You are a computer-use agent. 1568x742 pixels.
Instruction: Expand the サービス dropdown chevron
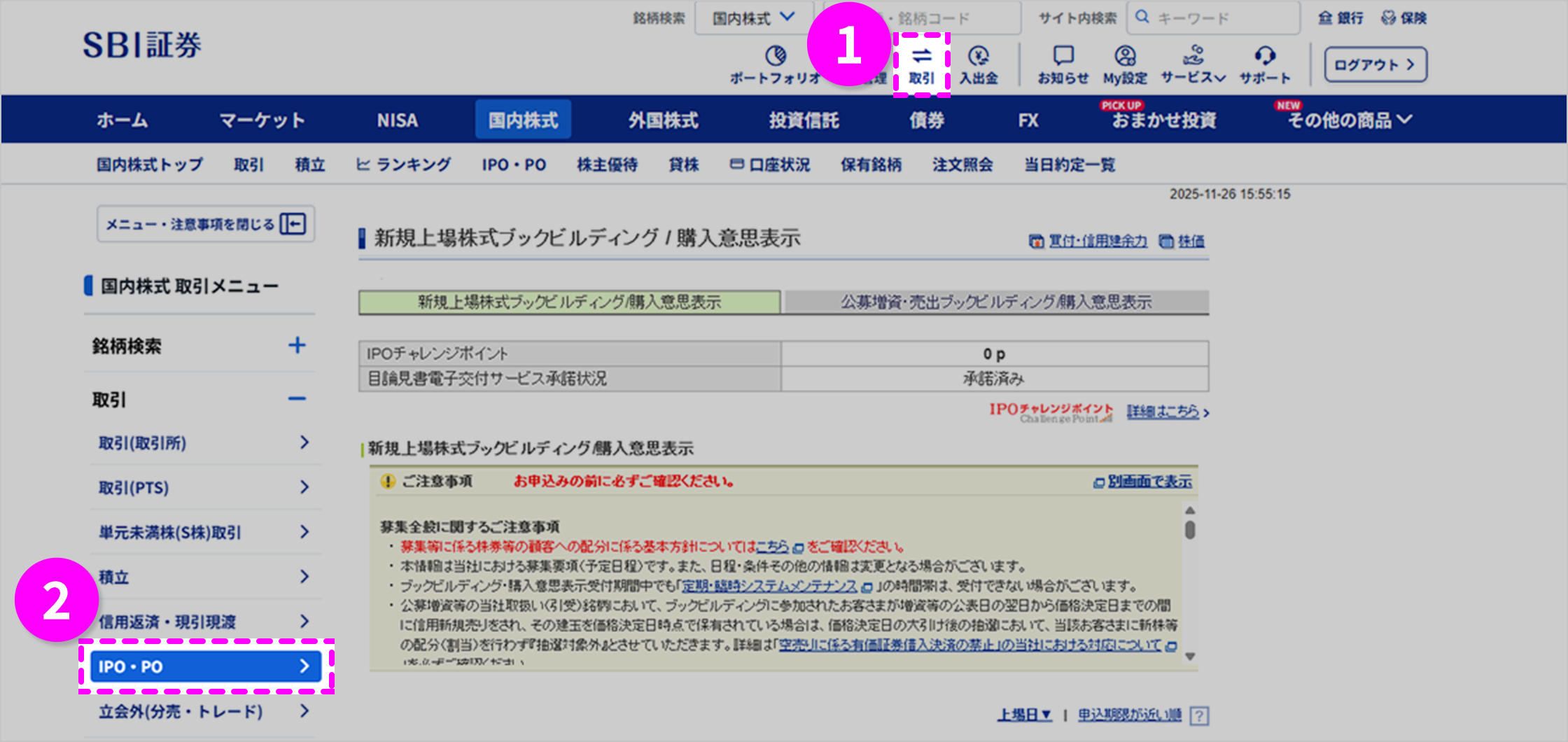click(x=1219, y=78)
